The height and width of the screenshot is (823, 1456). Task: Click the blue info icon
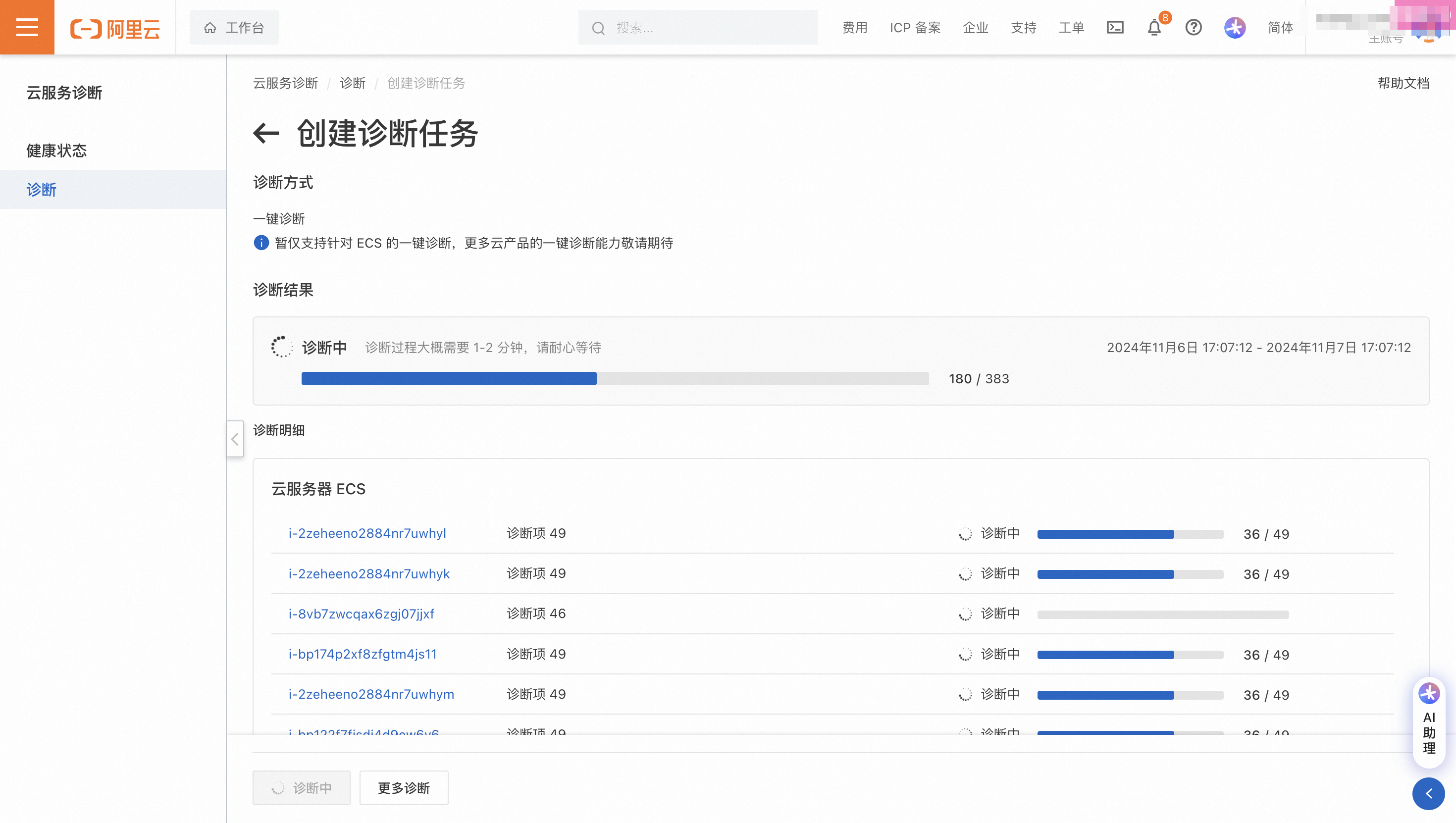[x=261, y=243]
